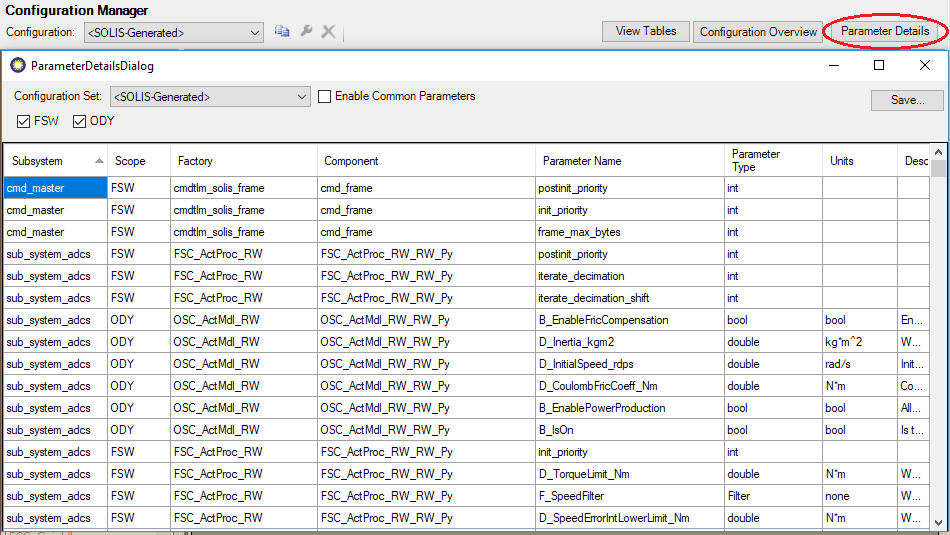
Task: Open the View Tables tab
Action: 645,31
